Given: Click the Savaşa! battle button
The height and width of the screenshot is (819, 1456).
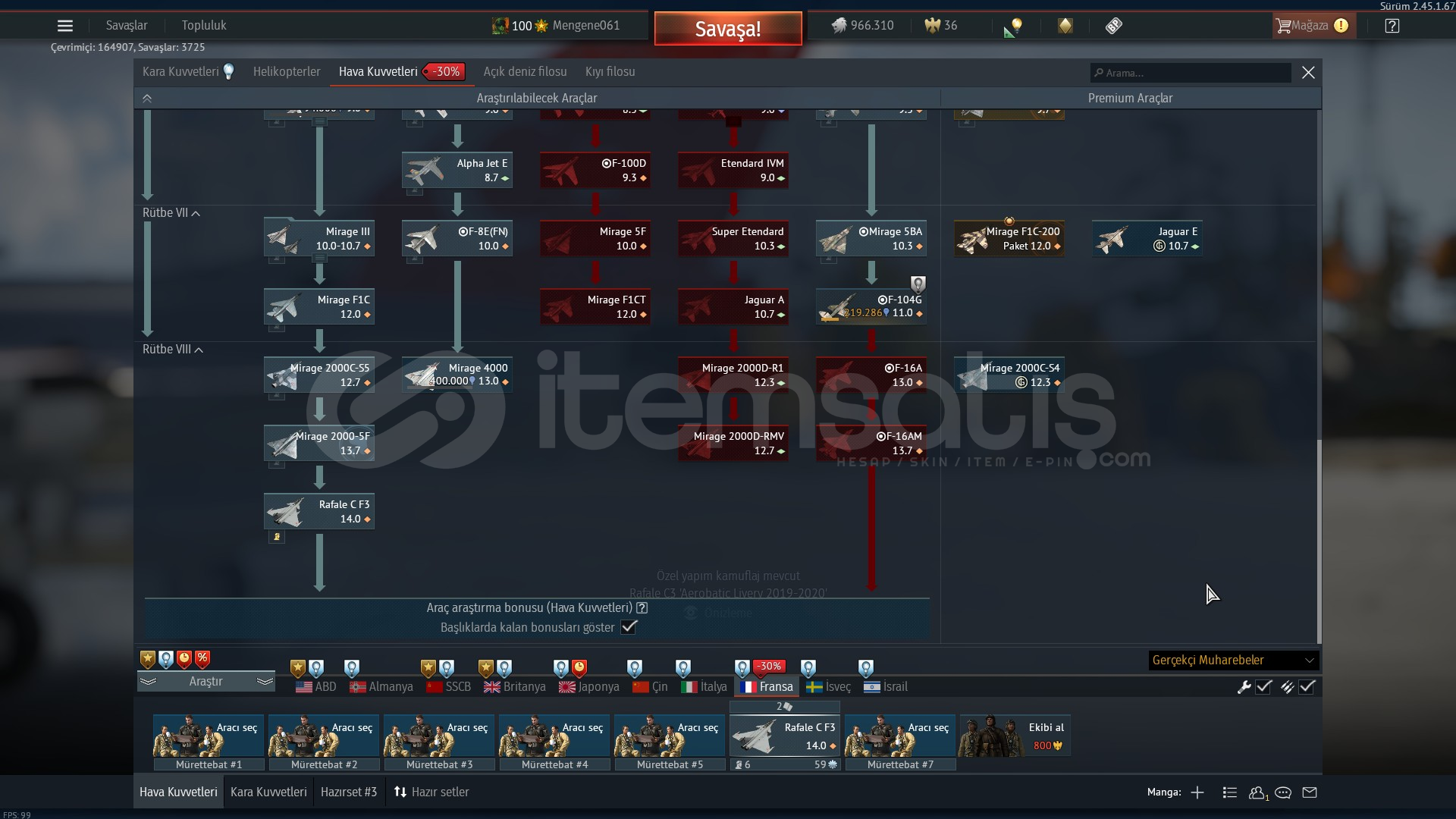Looking at the screenshot, I should 728,29.
